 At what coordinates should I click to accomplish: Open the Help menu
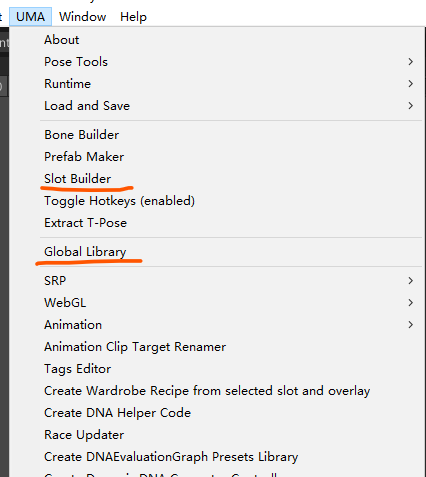pyautogui.click(x=133, y=17)
